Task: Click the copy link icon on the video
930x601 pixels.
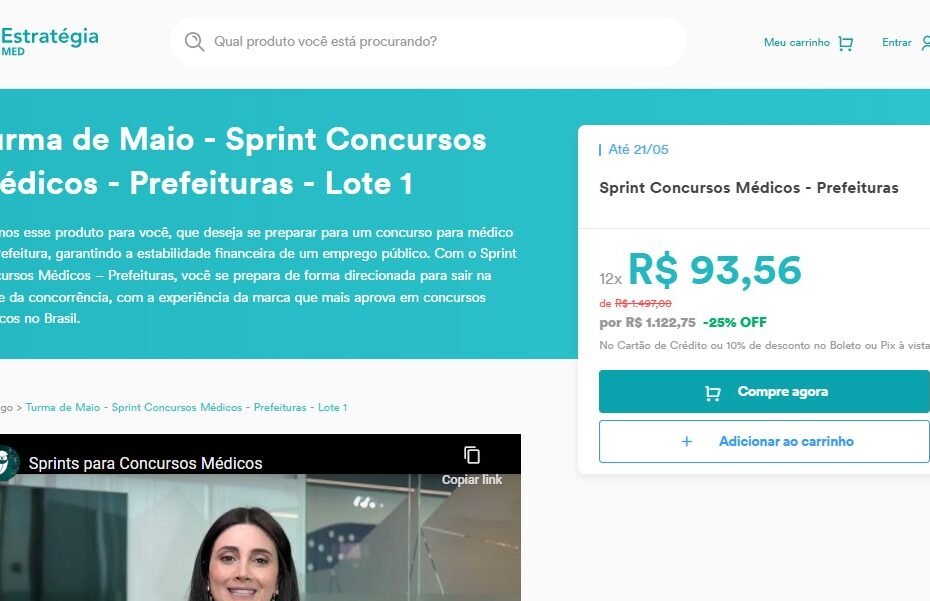Action: pos(472,456)
